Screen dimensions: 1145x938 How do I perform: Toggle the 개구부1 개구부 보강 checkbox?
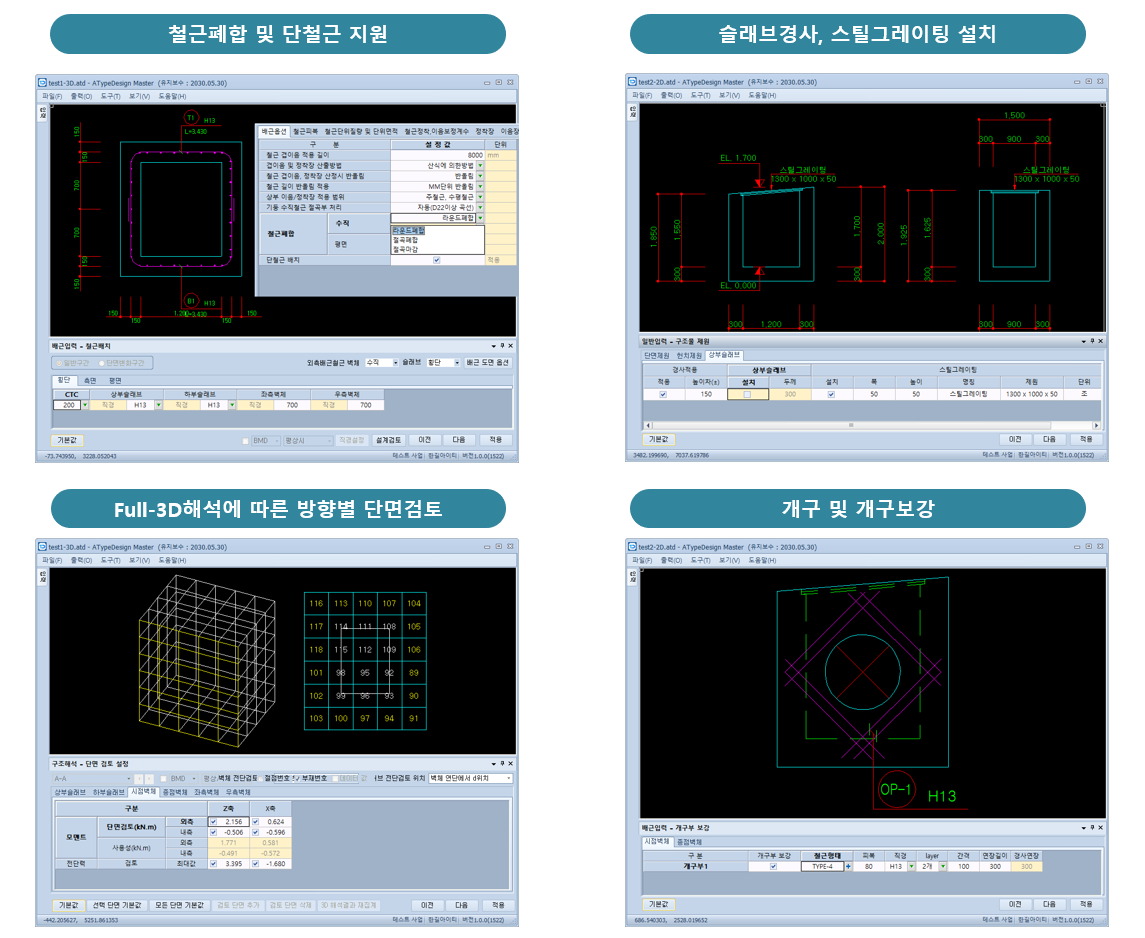tap(773, 866)
